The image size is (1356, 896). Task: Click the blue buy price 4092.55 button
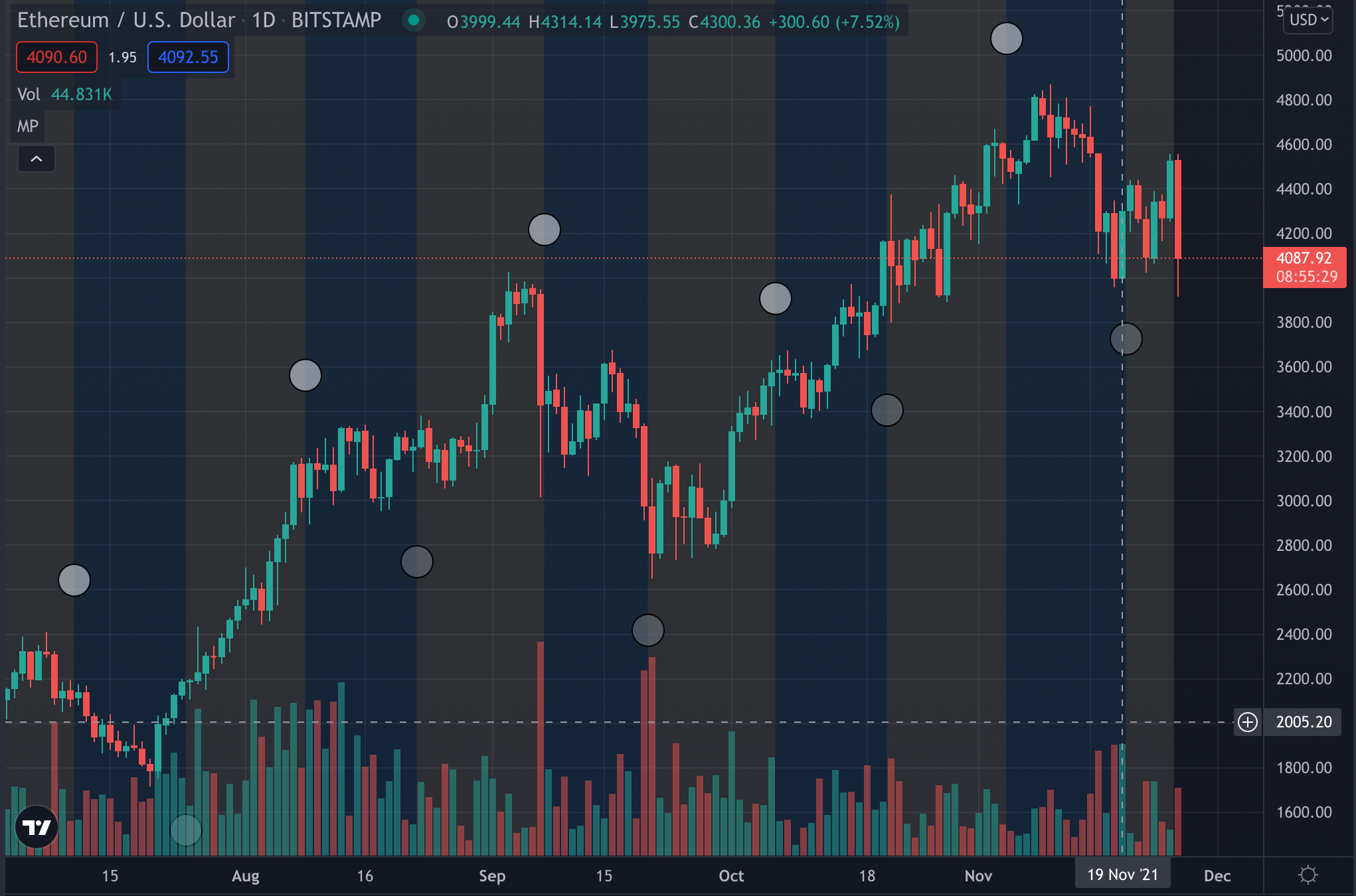click(188, 57)
